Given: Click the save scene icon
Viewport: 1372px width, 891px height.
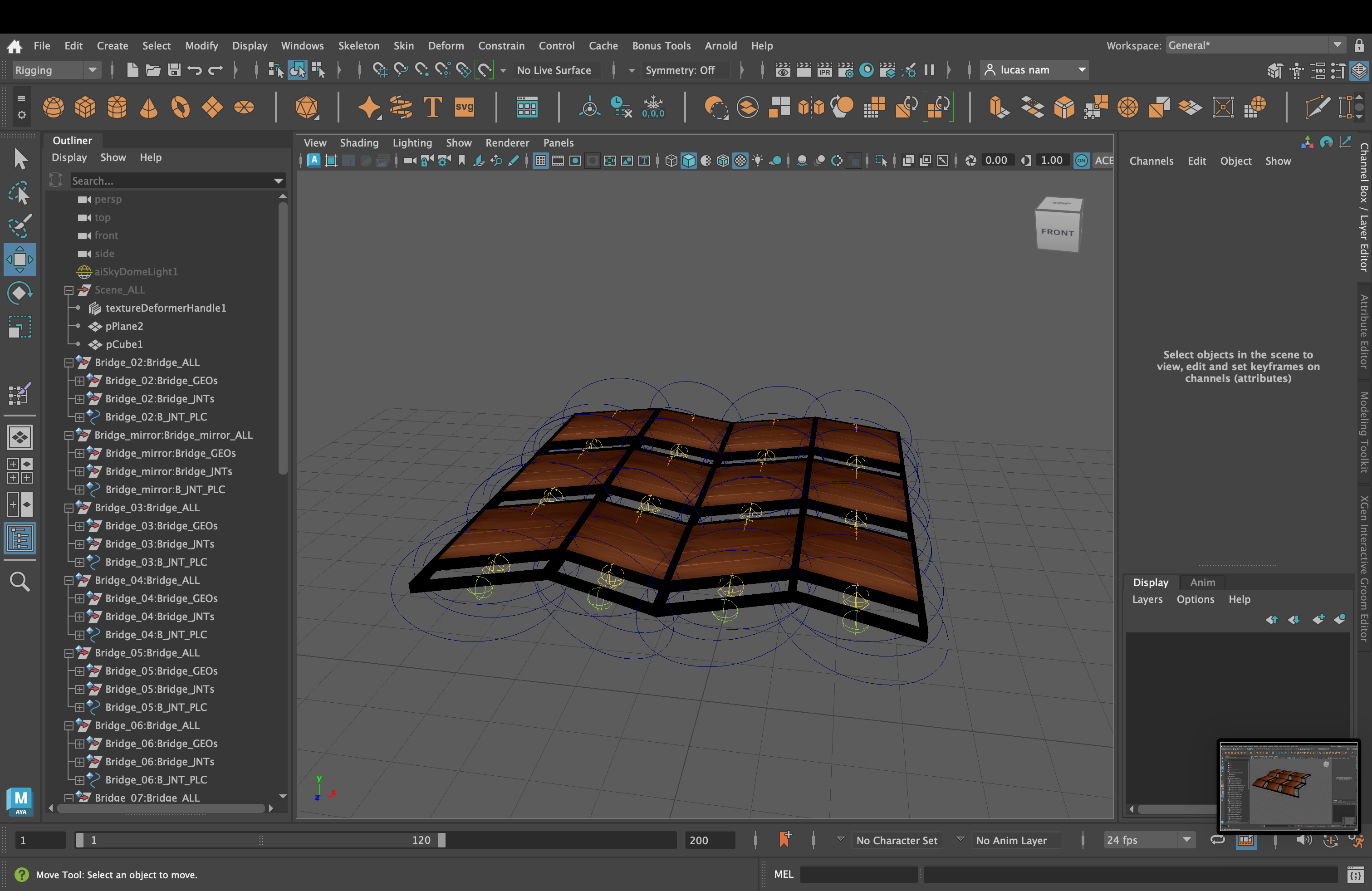Looking at the screenshot, I should [x=173, y=70].
